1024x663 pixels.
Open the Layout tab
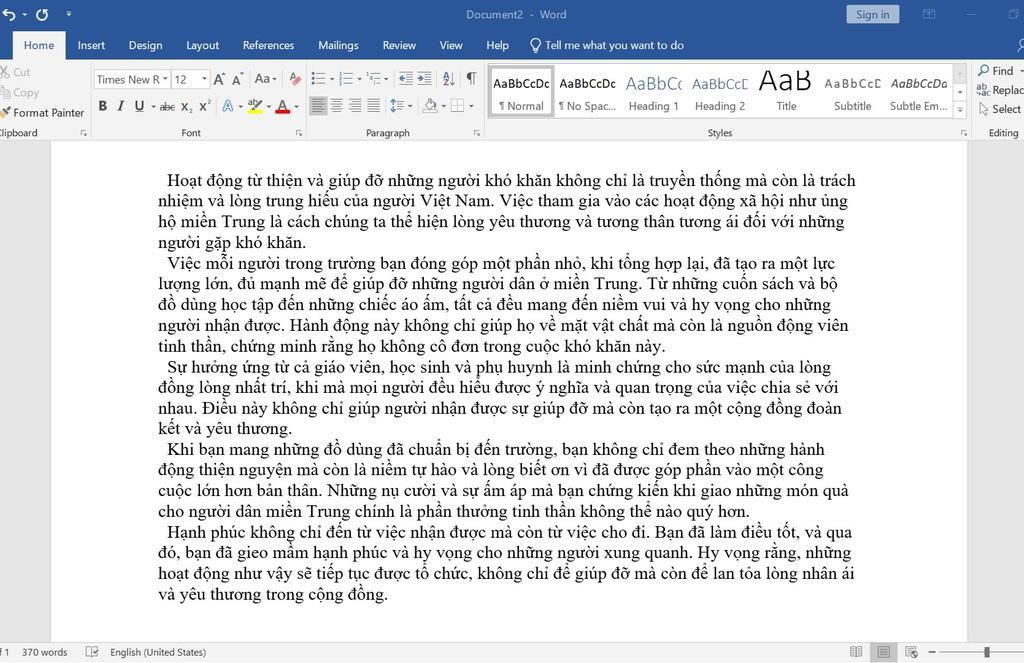pos(202,45)
